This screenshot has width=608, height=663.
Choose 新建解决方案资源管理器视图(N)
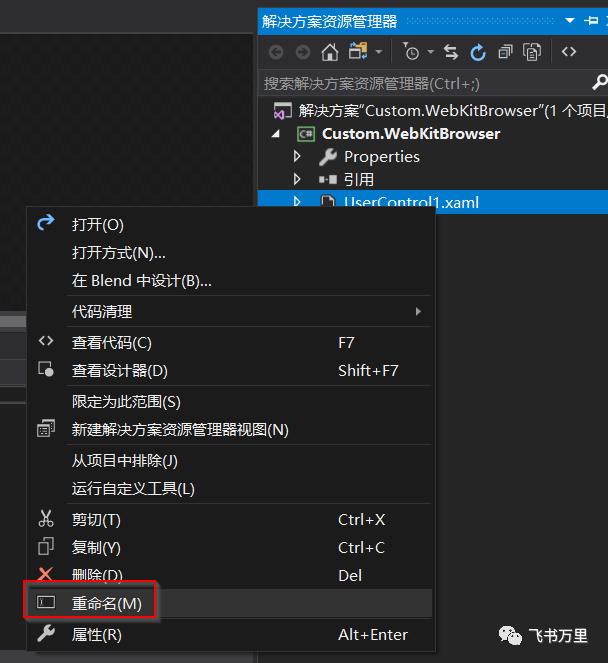click(x=229, y=429)
